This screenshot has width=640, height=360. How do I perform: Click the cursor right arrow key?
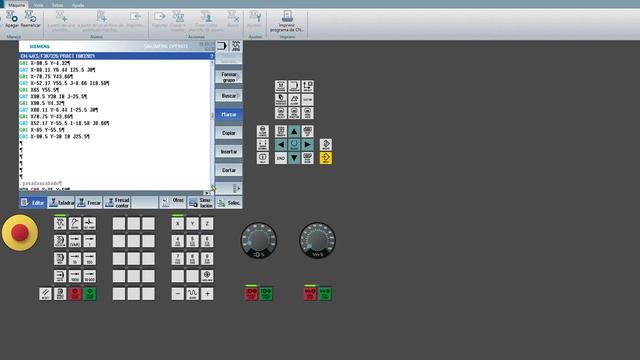(307, 144)
